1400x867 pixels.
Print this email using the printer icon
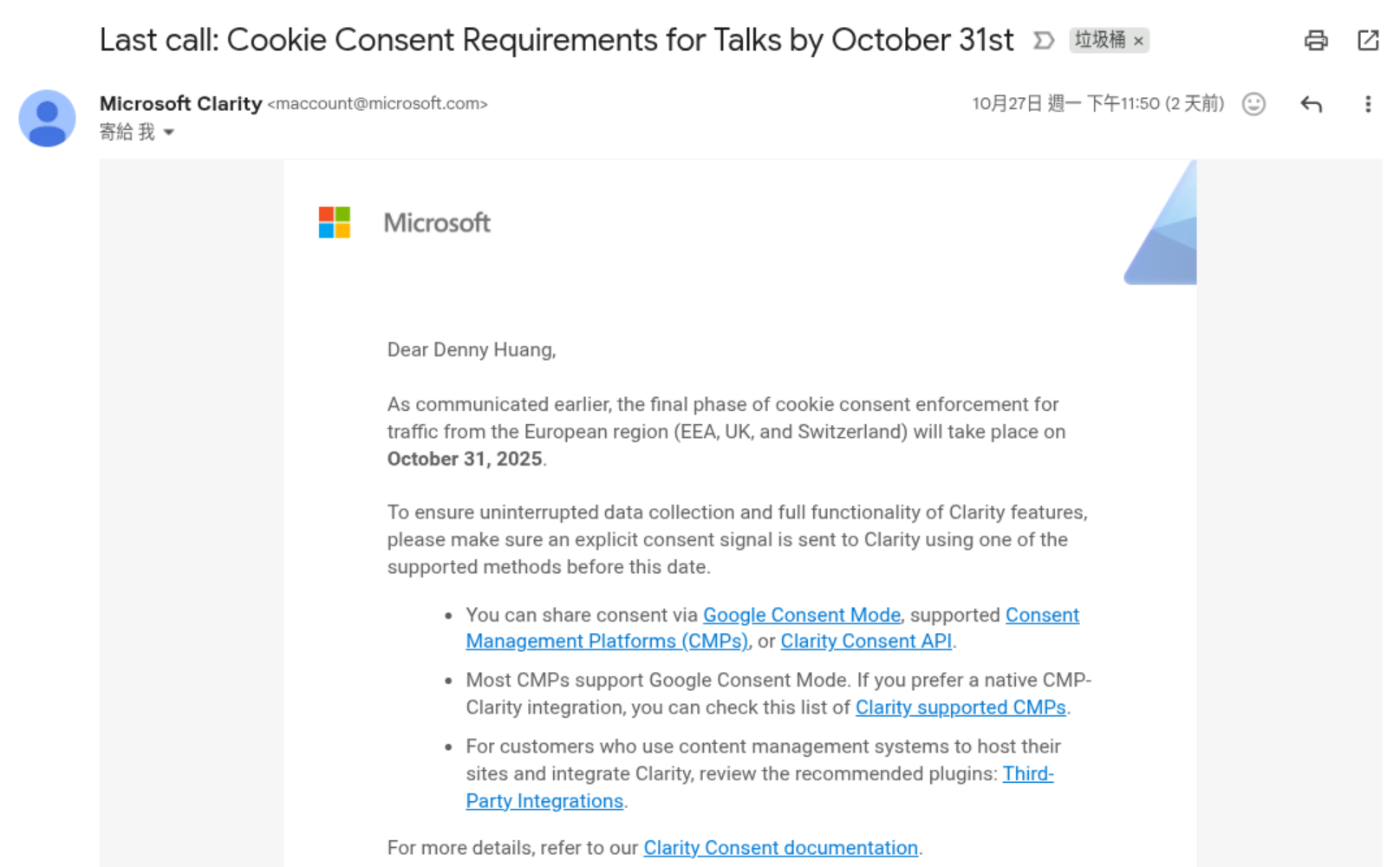pyautogui.click(x=1315, y=40)
